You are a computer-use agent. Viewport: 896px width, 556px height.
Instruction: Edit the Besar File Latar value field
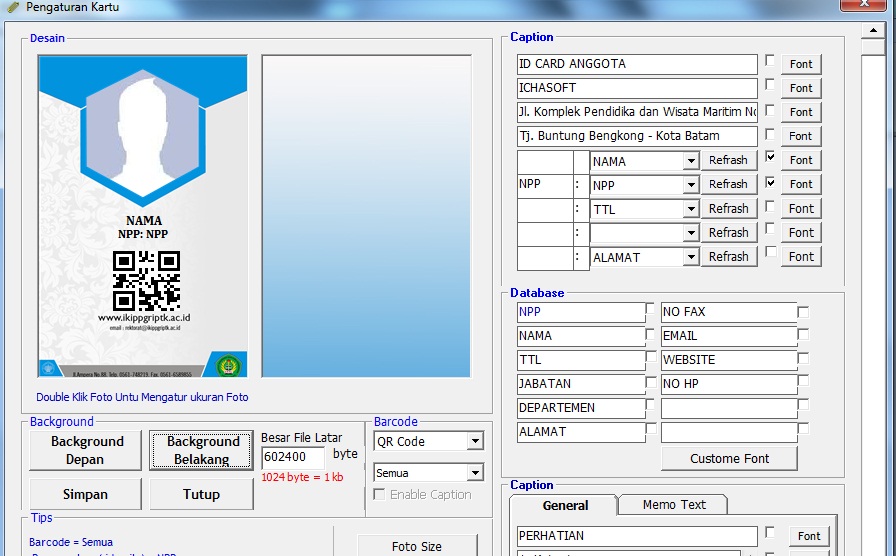point(293,457)
